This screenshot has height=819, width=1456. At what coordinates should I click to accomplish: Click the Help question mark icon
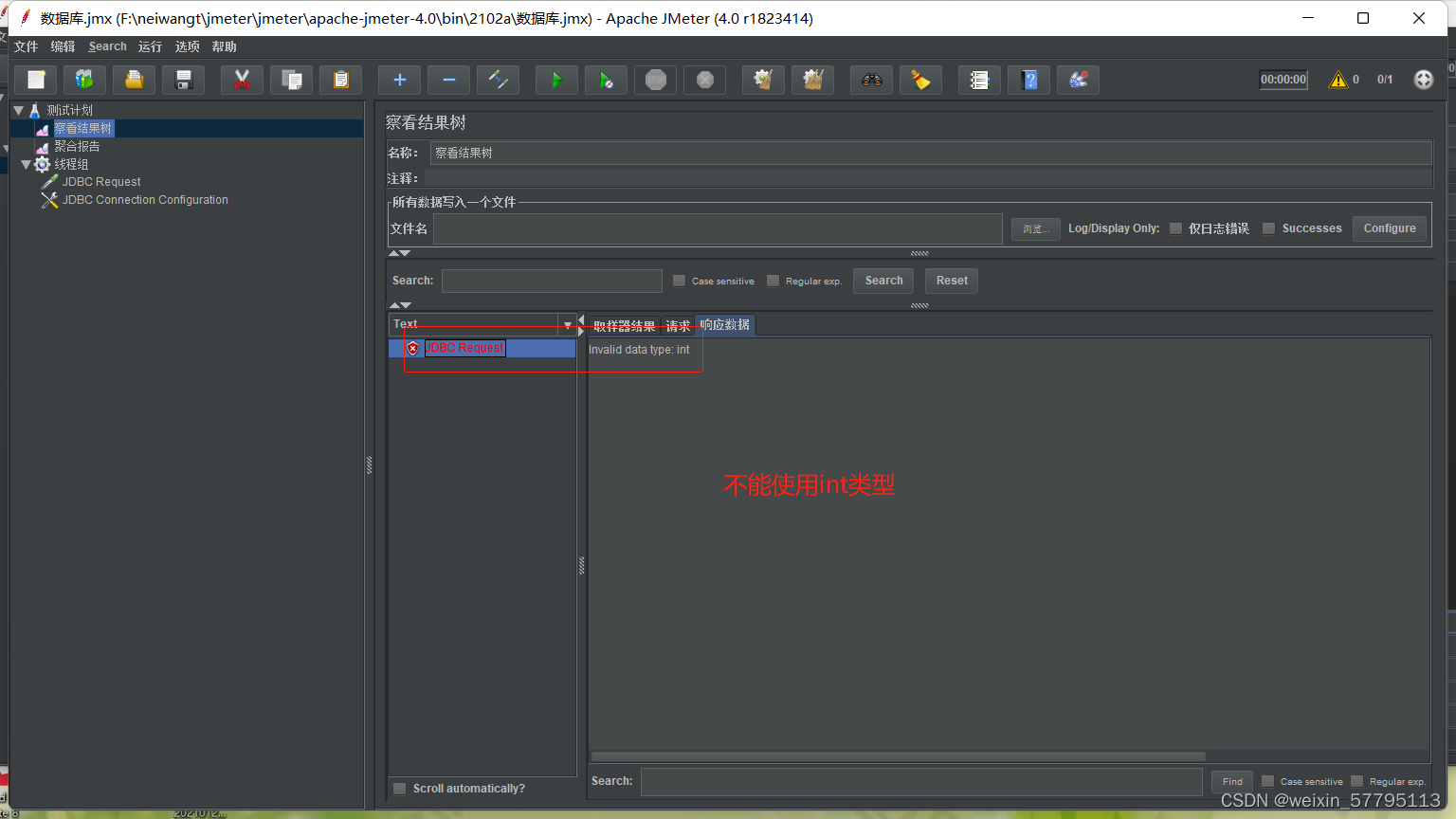click(1029, 80)
